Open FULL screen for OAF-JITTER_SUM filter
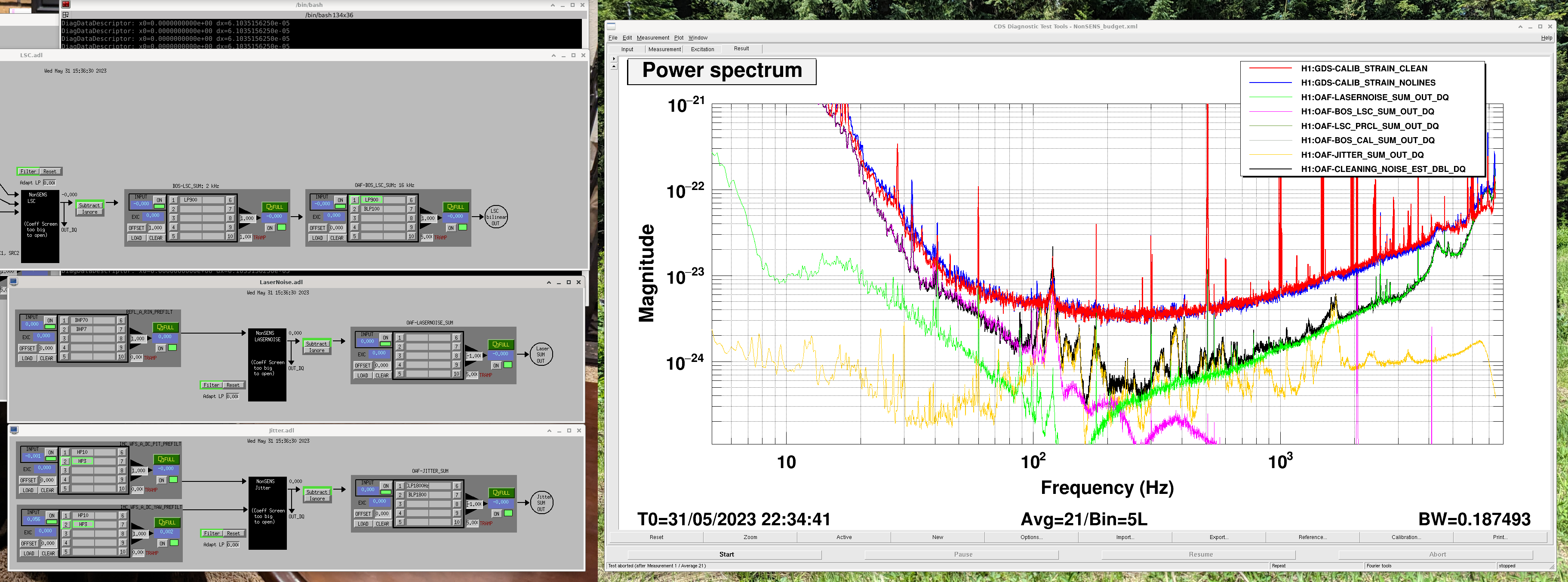The image size is (1568, 582). pos(501,493)
